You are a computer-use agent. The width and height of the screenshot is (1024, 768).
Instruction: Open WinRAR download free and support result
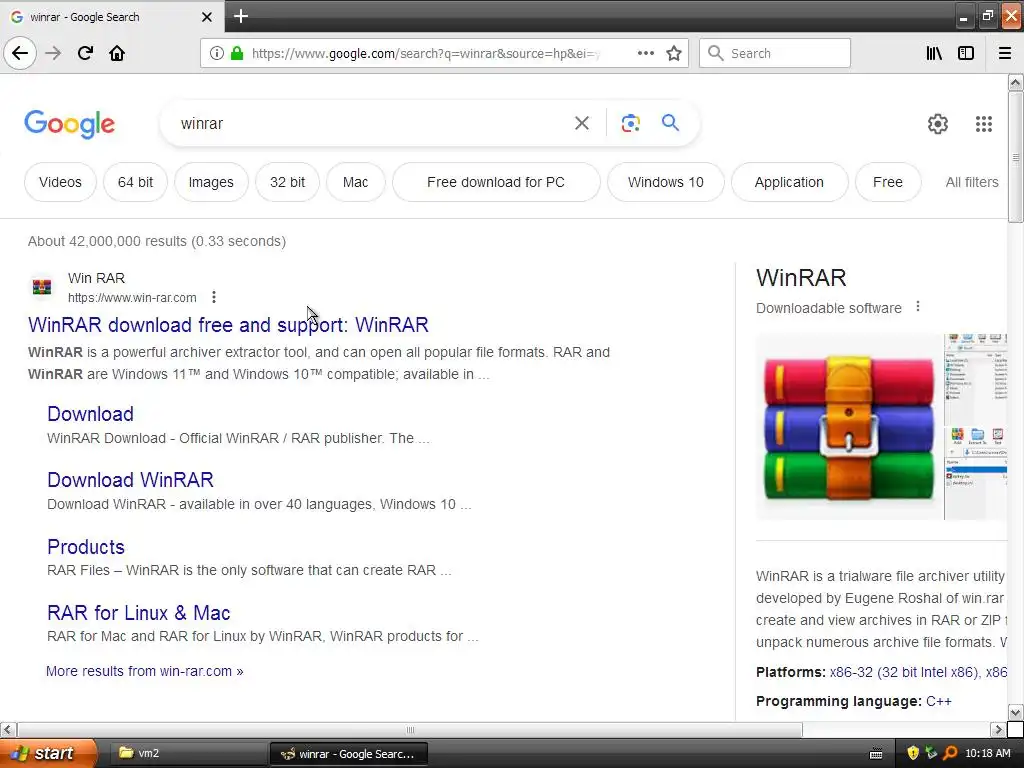point(229,325)
